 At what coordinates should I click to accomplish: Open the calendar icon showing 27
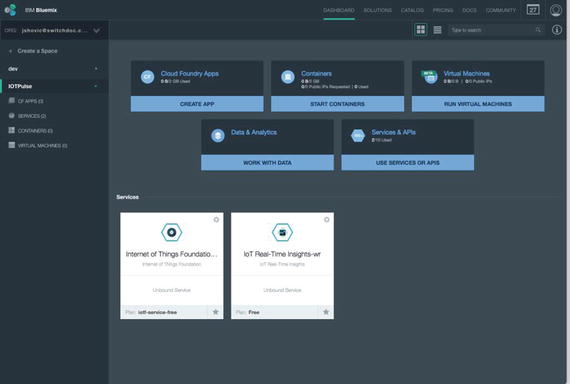tap(533, 10)
